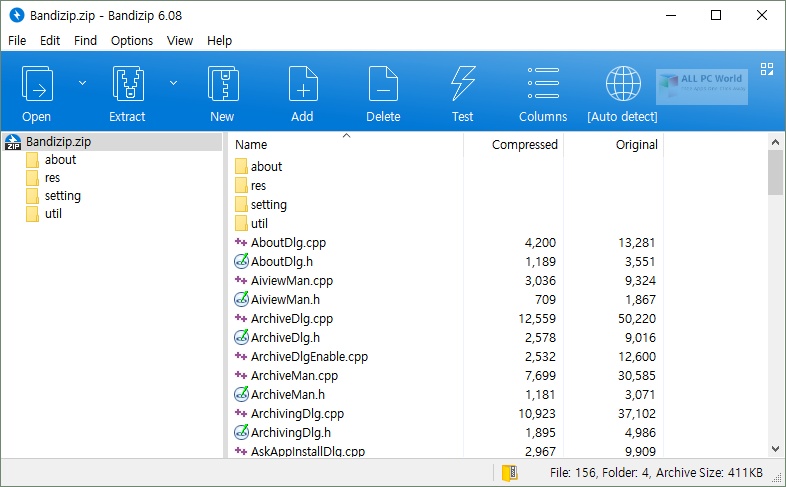The width and height of the screenshot is (786, 487).
Task: Open the Options menu
Action: click(x=132, y=41)
